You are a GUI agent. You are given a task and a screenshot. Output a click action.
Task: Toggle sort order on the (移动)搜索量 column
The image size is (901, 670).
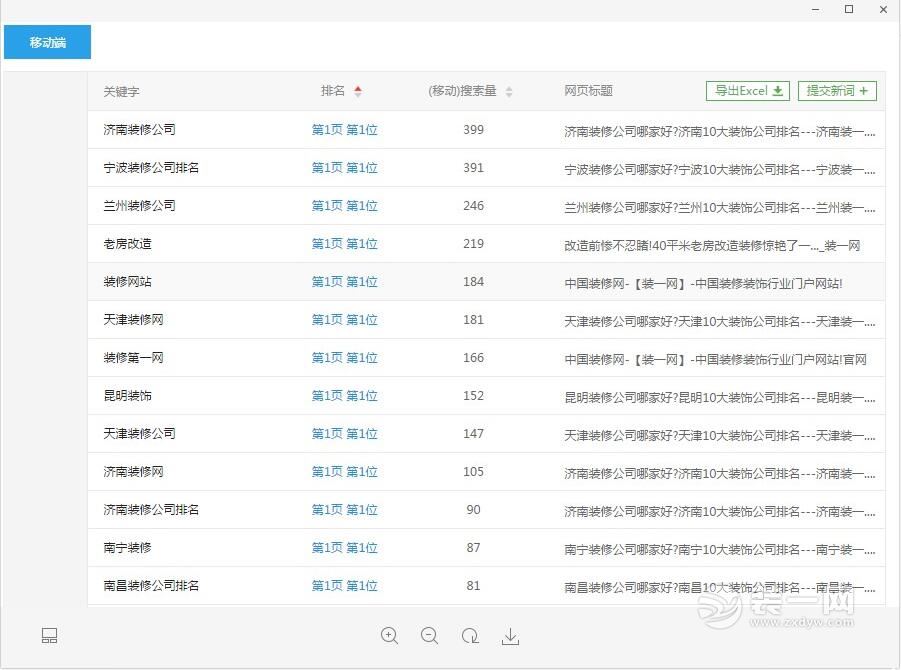[509, 90]
